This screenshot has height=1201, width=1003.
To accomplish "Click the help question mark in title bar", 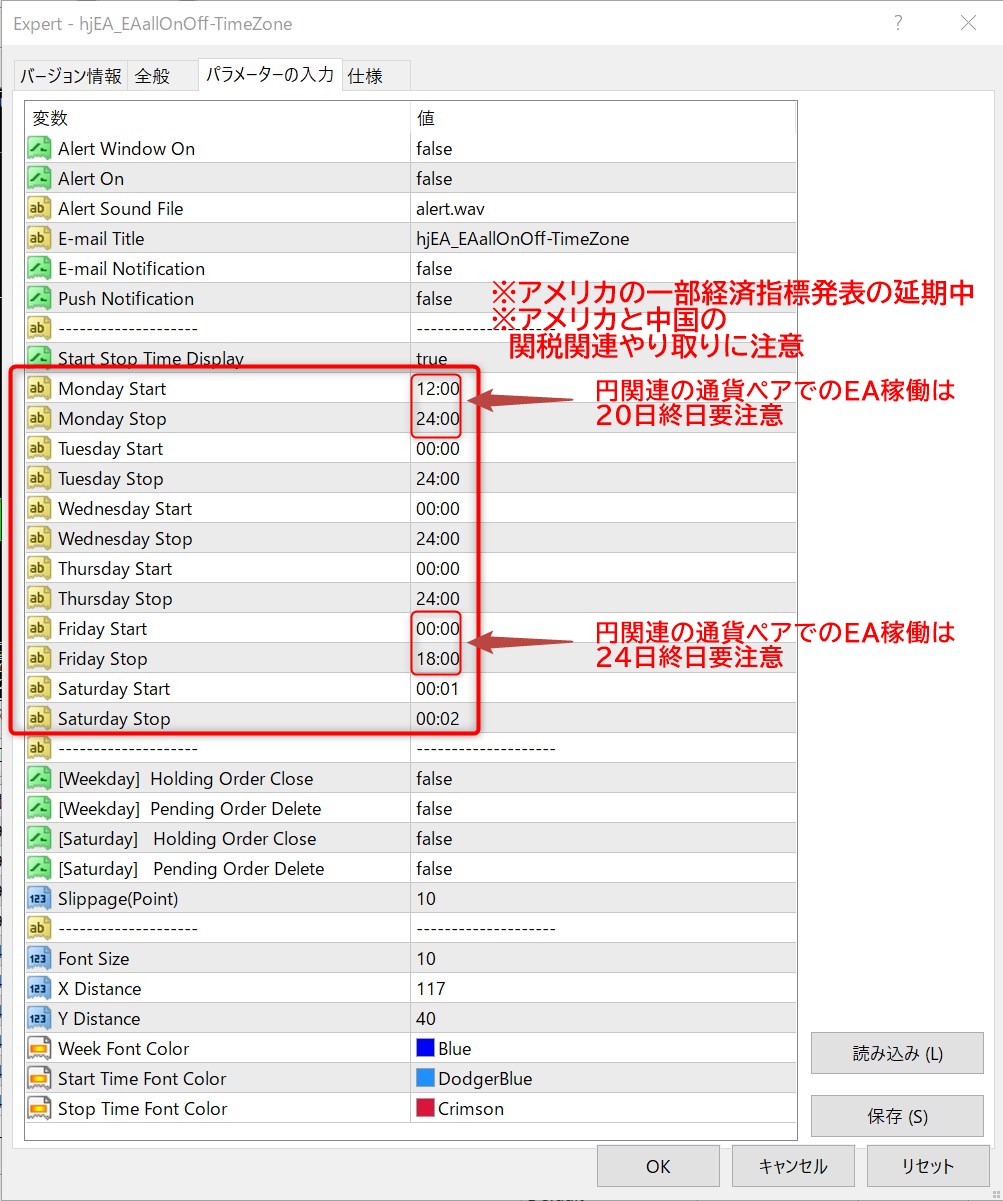I will click(x=898, y=23).
